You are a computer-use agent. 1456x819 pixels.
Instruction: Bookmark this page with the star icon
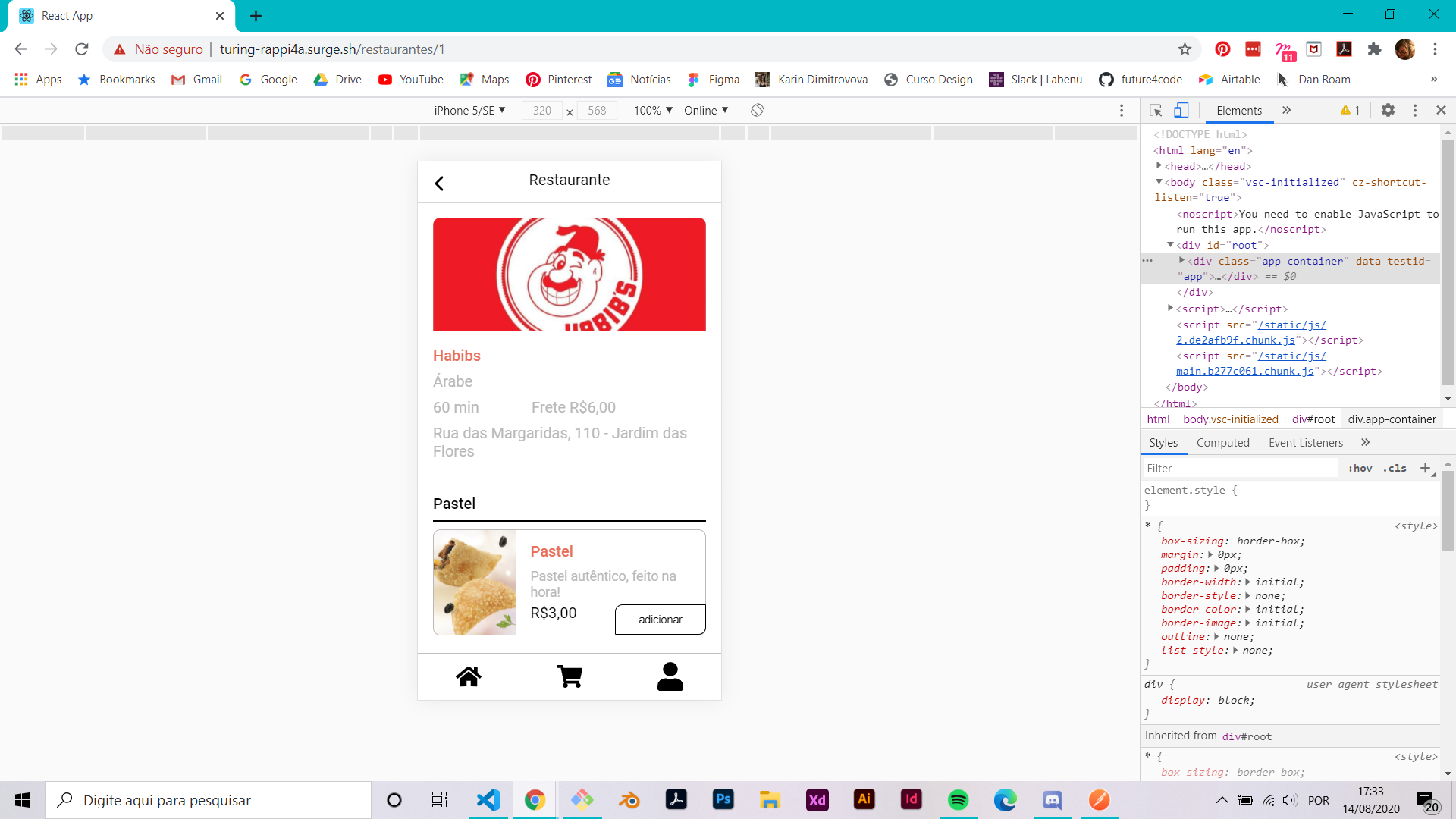(x=1185, y=49)
